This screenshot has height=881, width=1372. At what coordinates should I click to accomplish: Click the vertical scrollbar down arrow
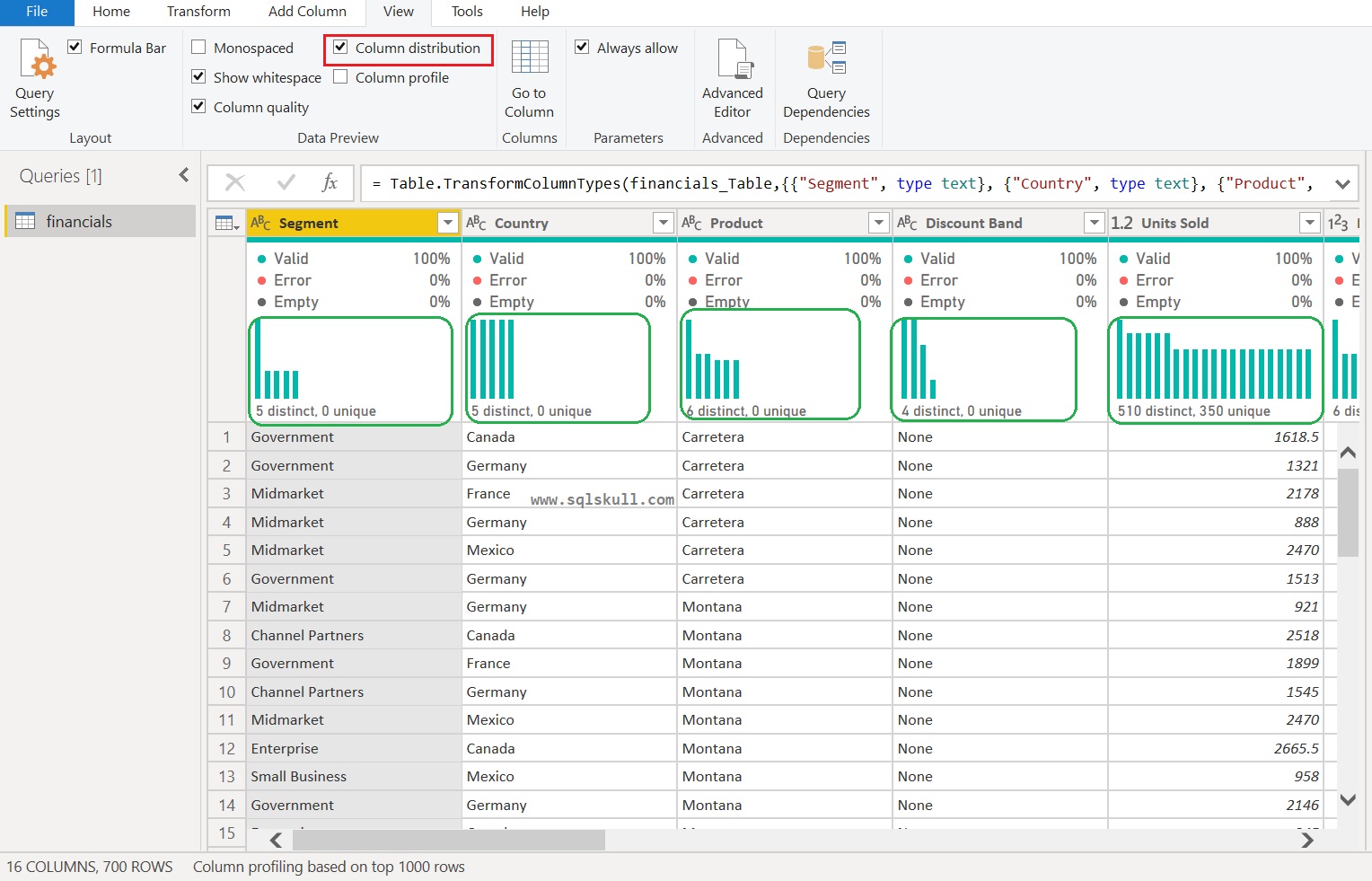click(x=1348, y=799)
